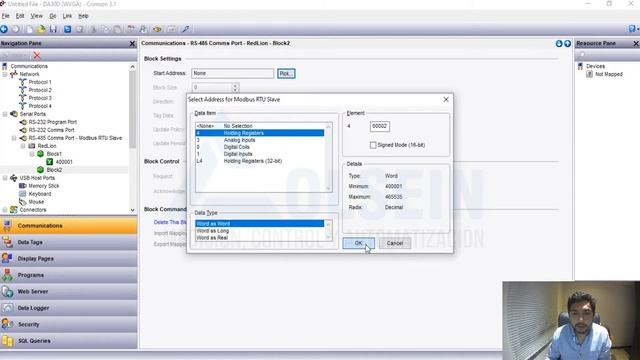Close the Navigation Pane with its X

[x=132, y=43]
